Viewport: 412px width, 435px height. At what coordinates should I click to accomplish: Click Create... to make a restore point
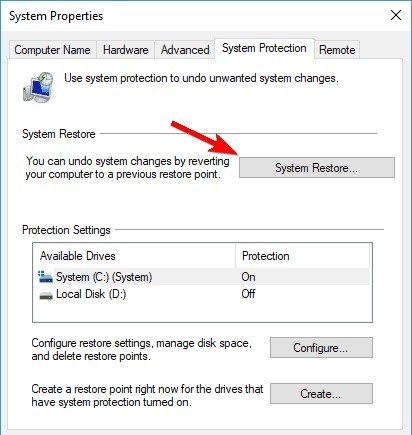click(x=321, y=394)
